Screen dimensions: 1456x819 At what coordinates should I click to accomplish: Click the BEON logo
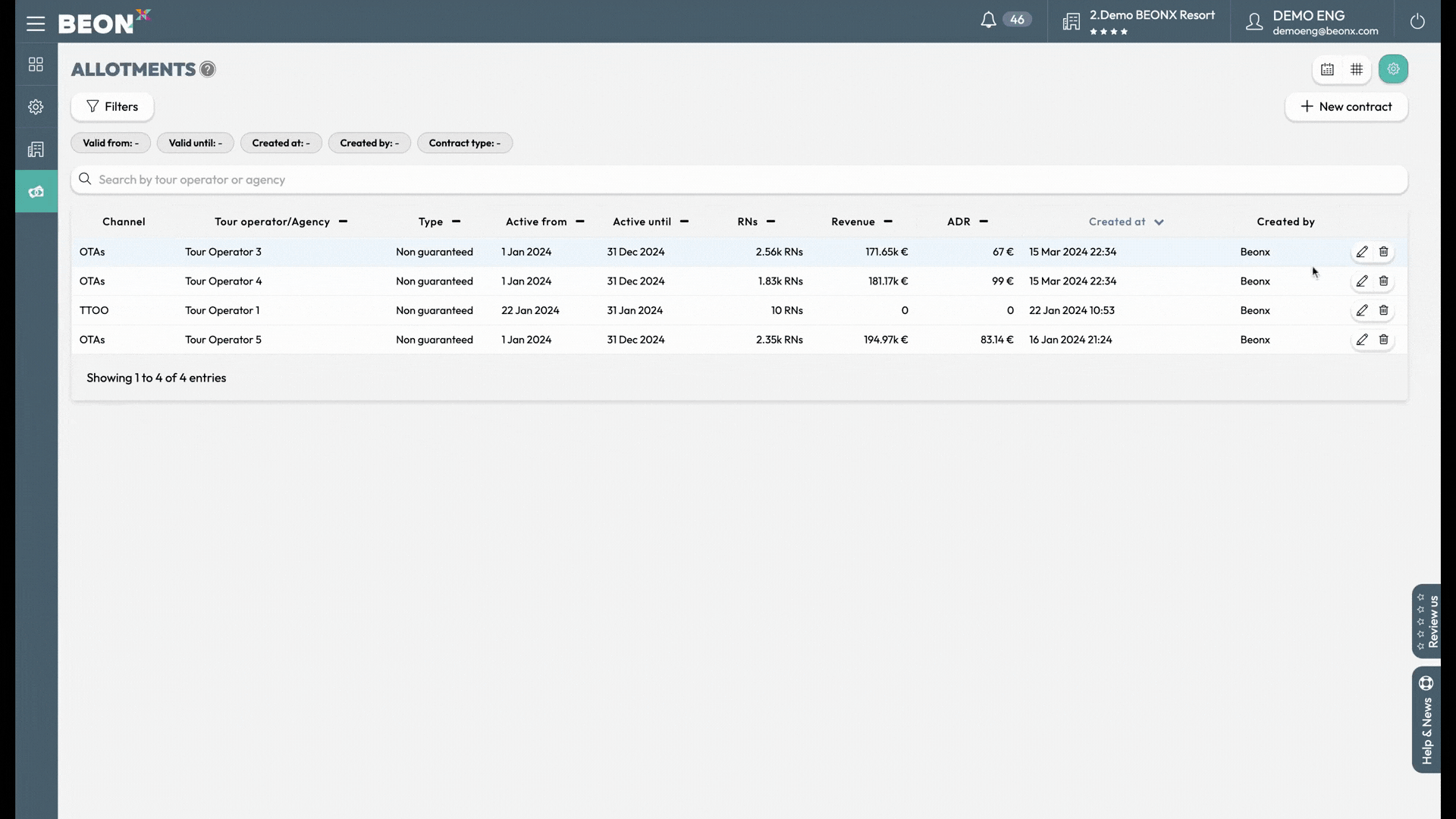point(105,22)
